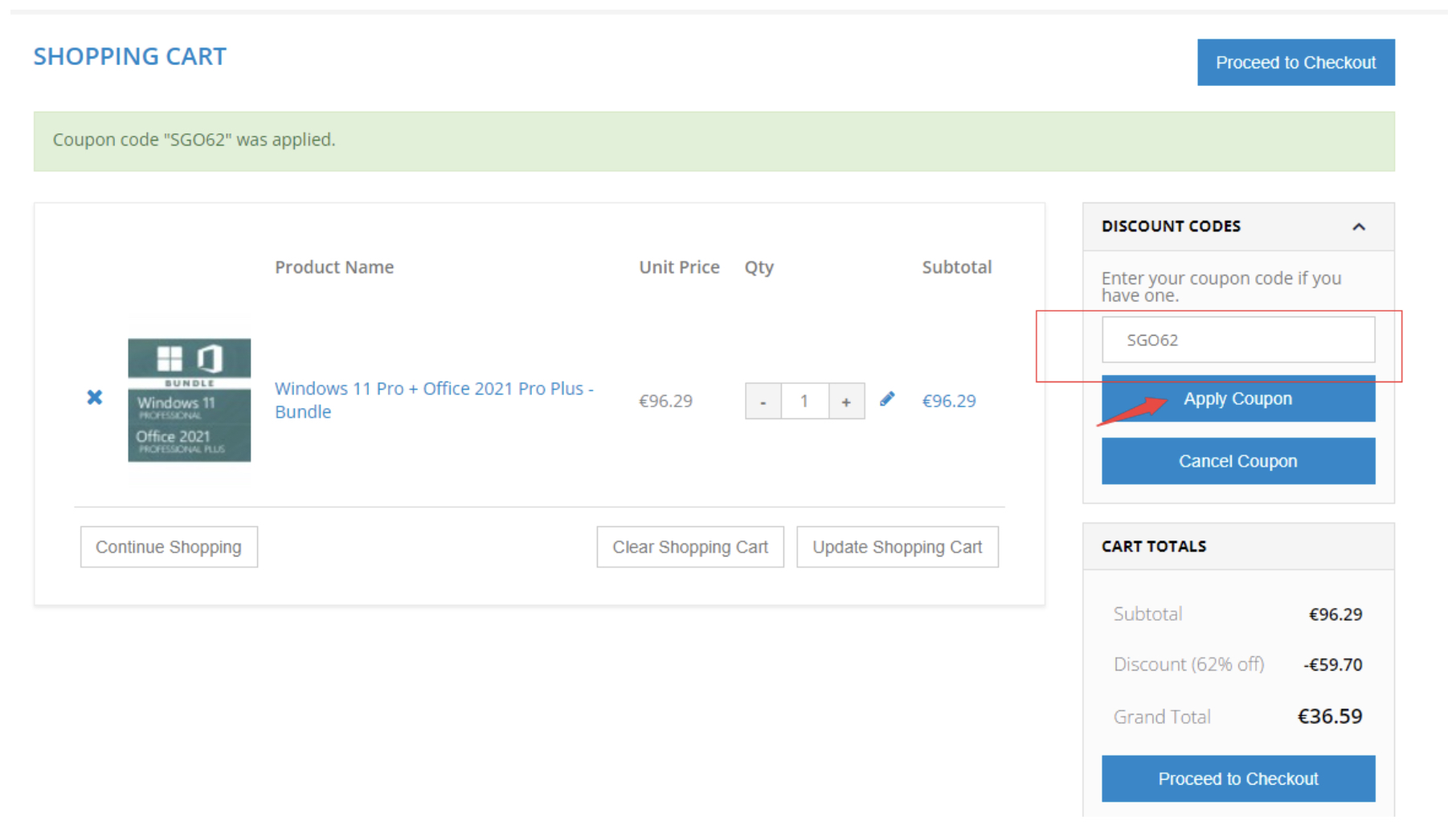Click the product bundle thumbnail image
The image size is (1456, 832).
pos(189,400)
